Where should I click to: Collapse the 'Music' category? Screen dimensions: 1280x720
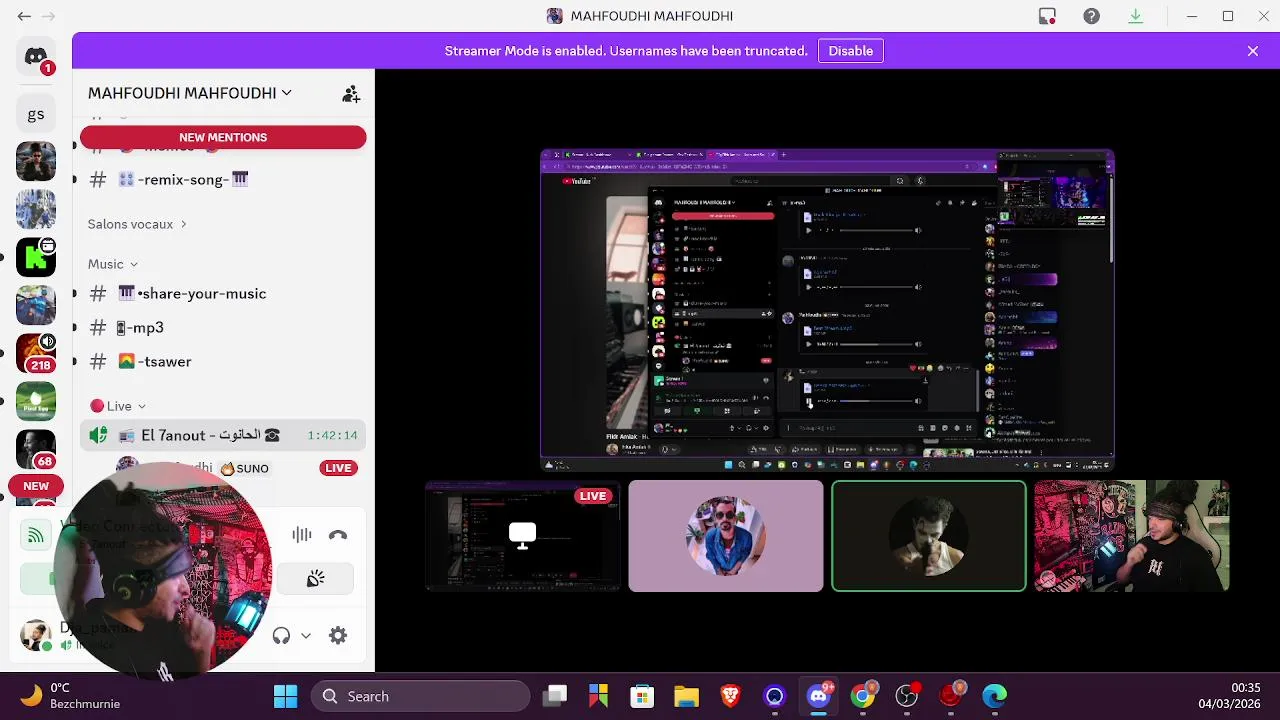(112, 264)
